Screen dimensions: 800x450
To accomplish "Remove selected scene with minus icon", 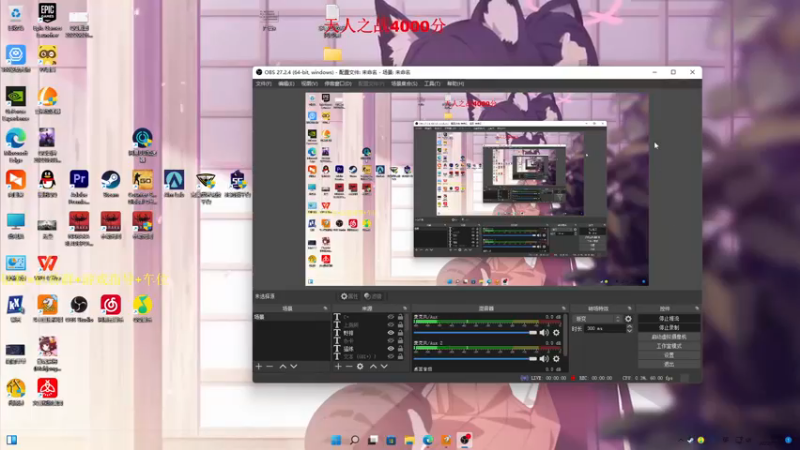I will coord(269,366).
